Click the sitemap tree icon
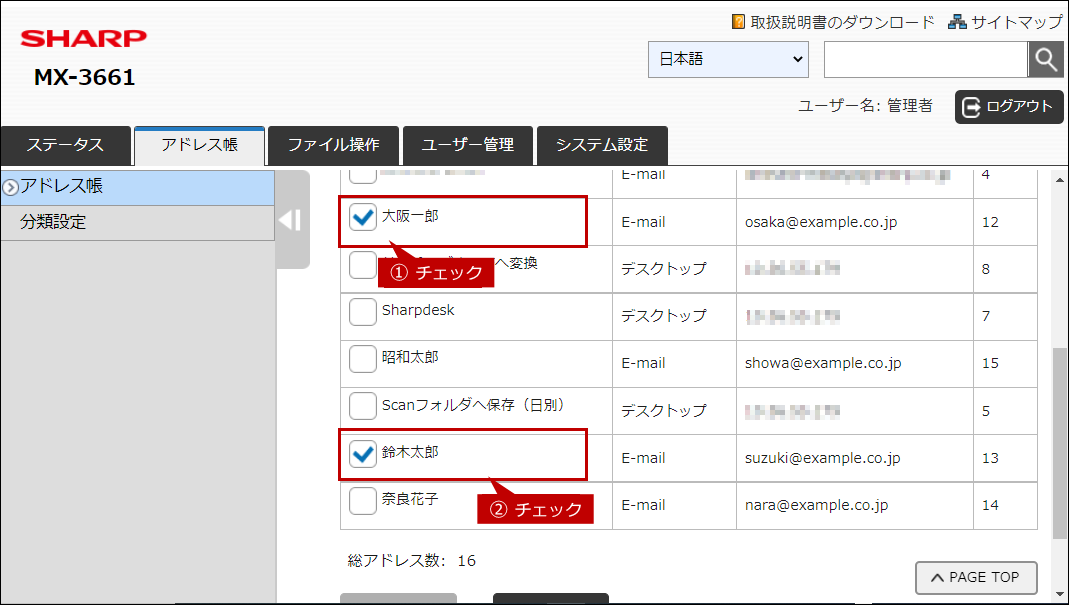 coord(957,22)
